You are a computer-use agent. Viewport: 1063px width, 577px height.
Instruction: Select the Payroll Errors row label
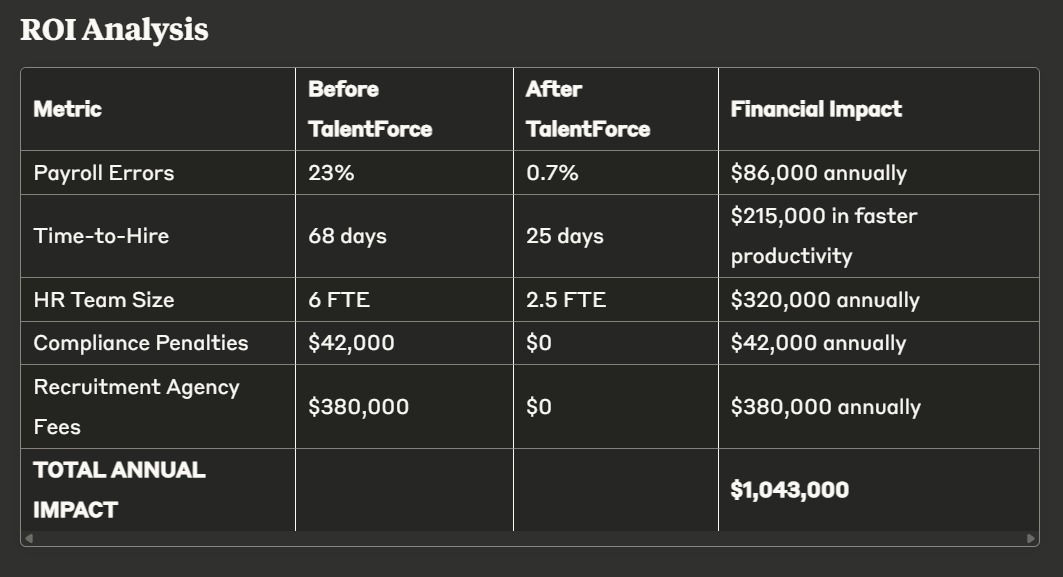pos(104,173)
